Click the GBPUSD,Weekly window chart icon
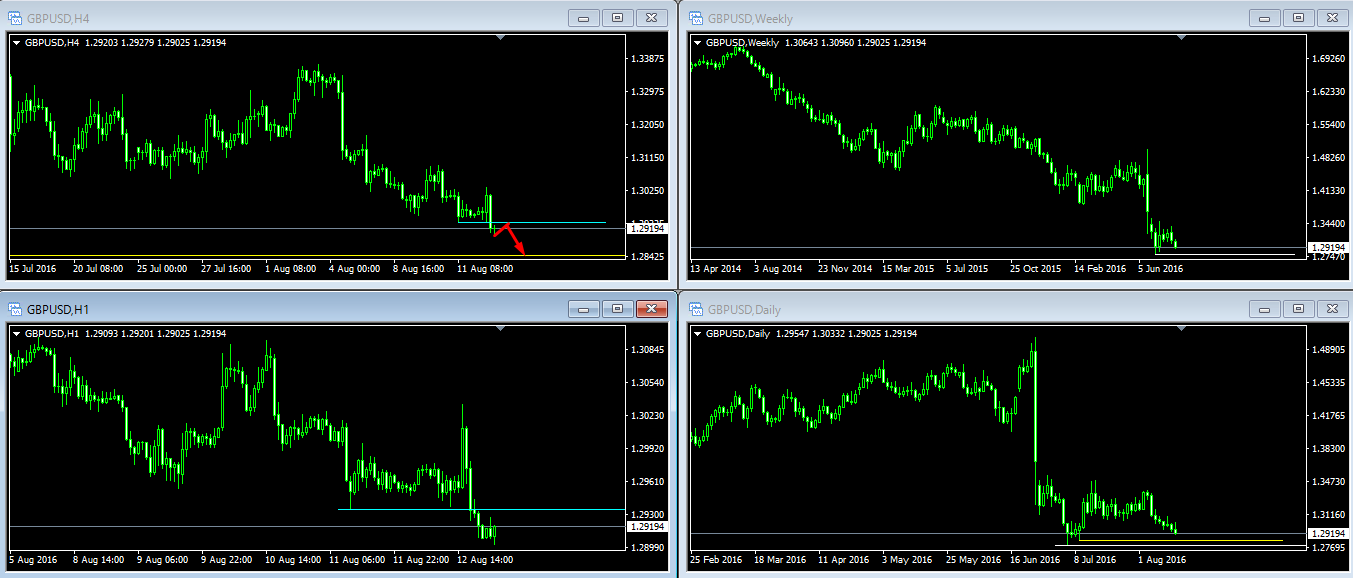The width and height of the screenshot is (1353, 578). (695, 17)
